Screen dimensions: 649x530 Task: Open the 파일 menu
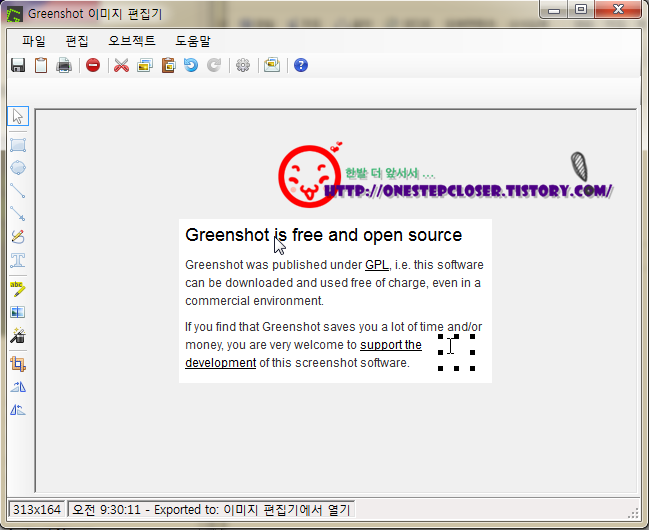pos(34,41)
